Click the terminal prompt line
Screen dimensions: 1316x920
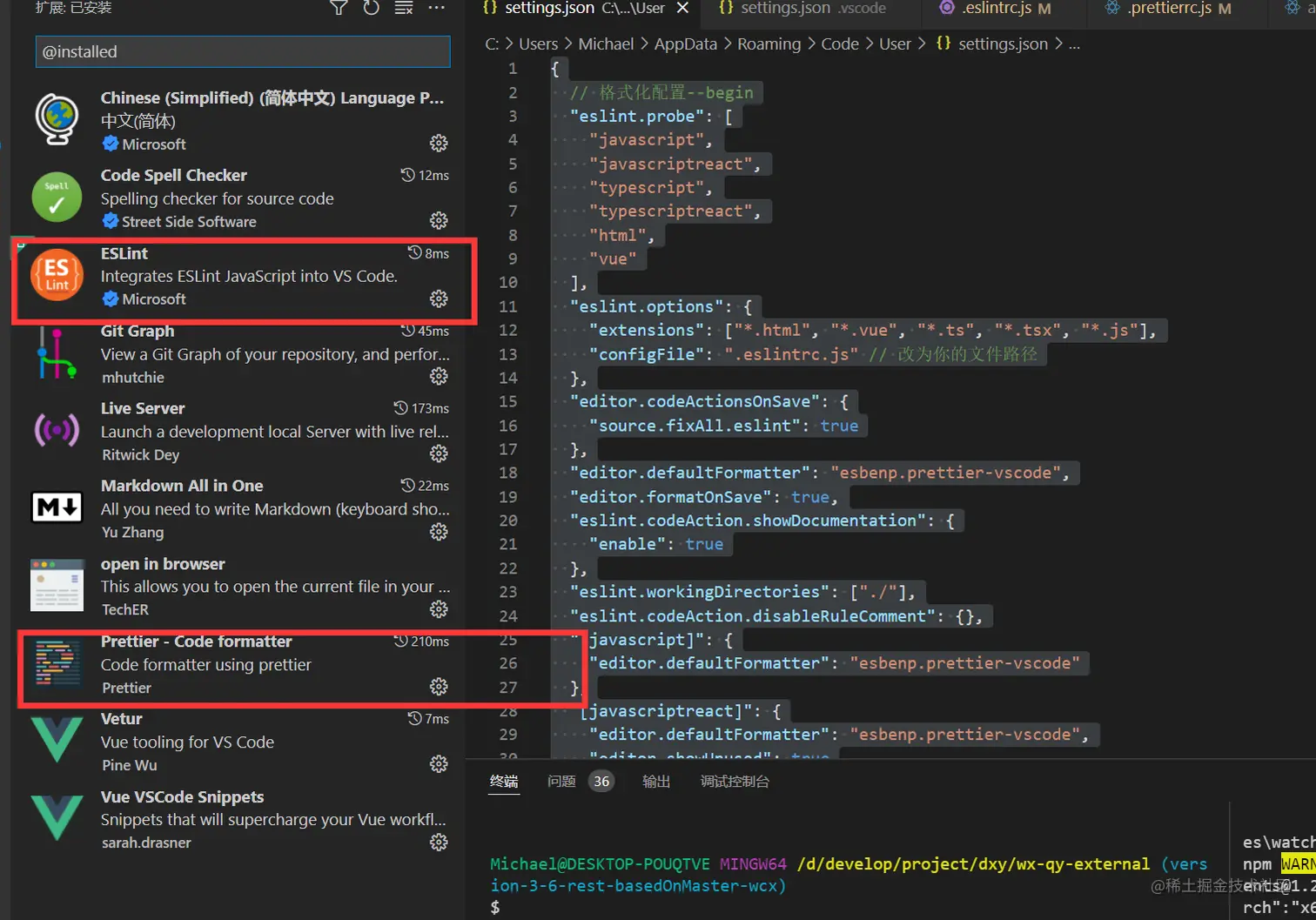tap(495, 907)
